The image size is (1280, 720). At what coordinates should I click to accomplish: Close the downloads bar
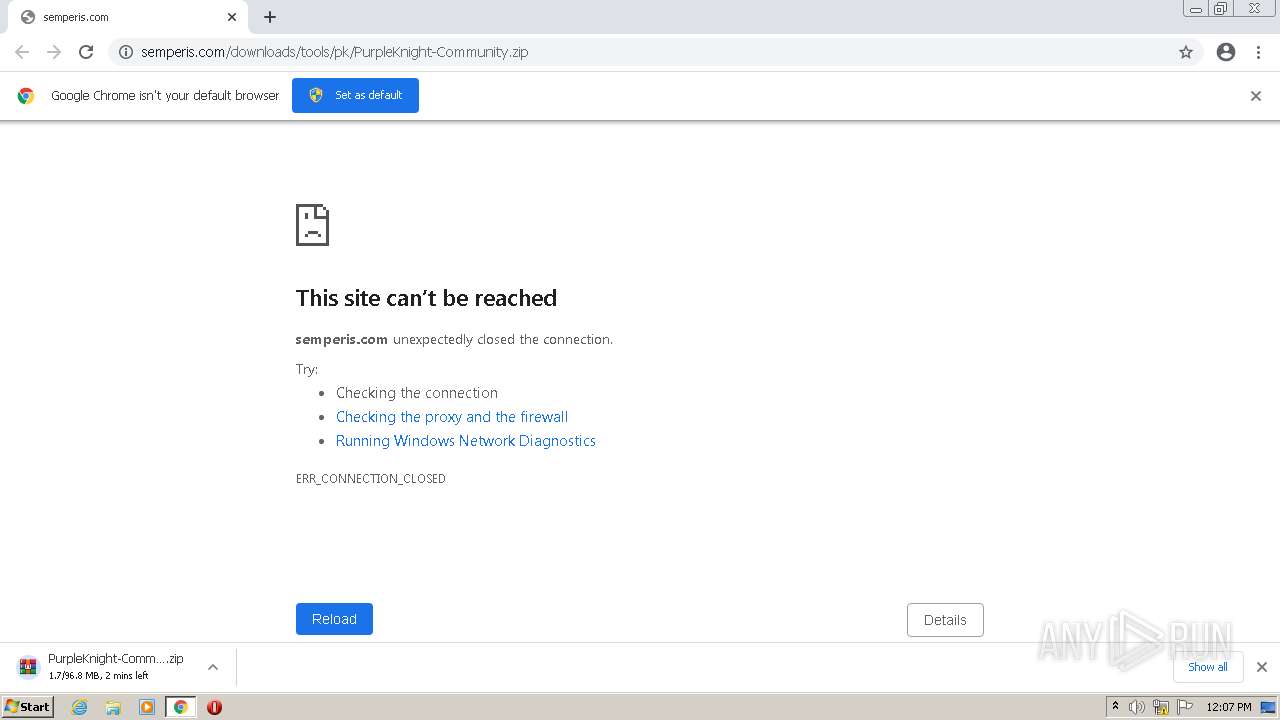click(1262, 667)
